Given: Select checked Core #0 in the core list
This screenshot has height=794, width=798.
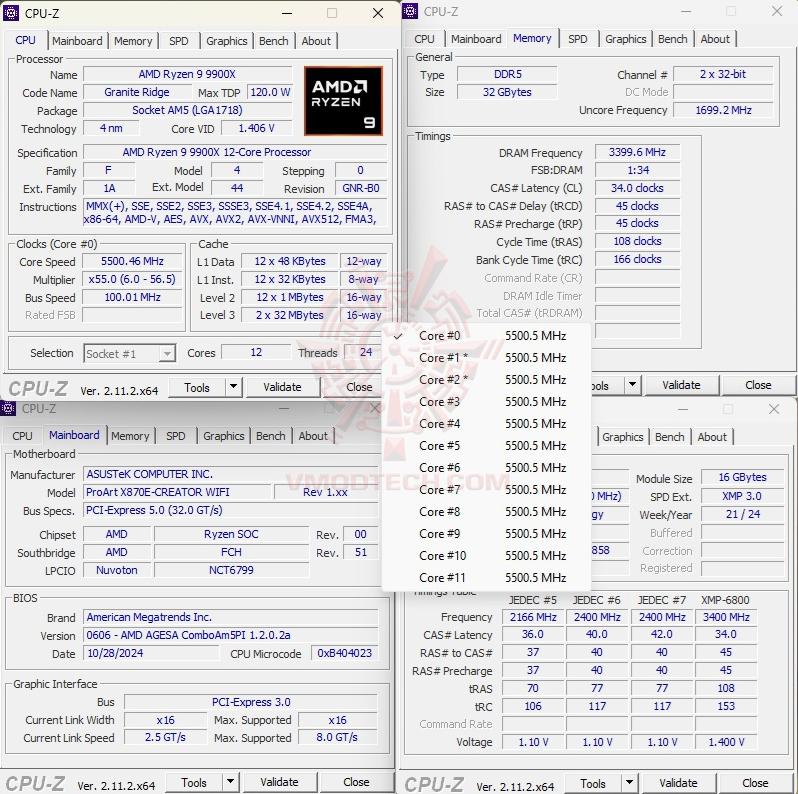Looking at the screenshot, I should [x=487, y=336].
